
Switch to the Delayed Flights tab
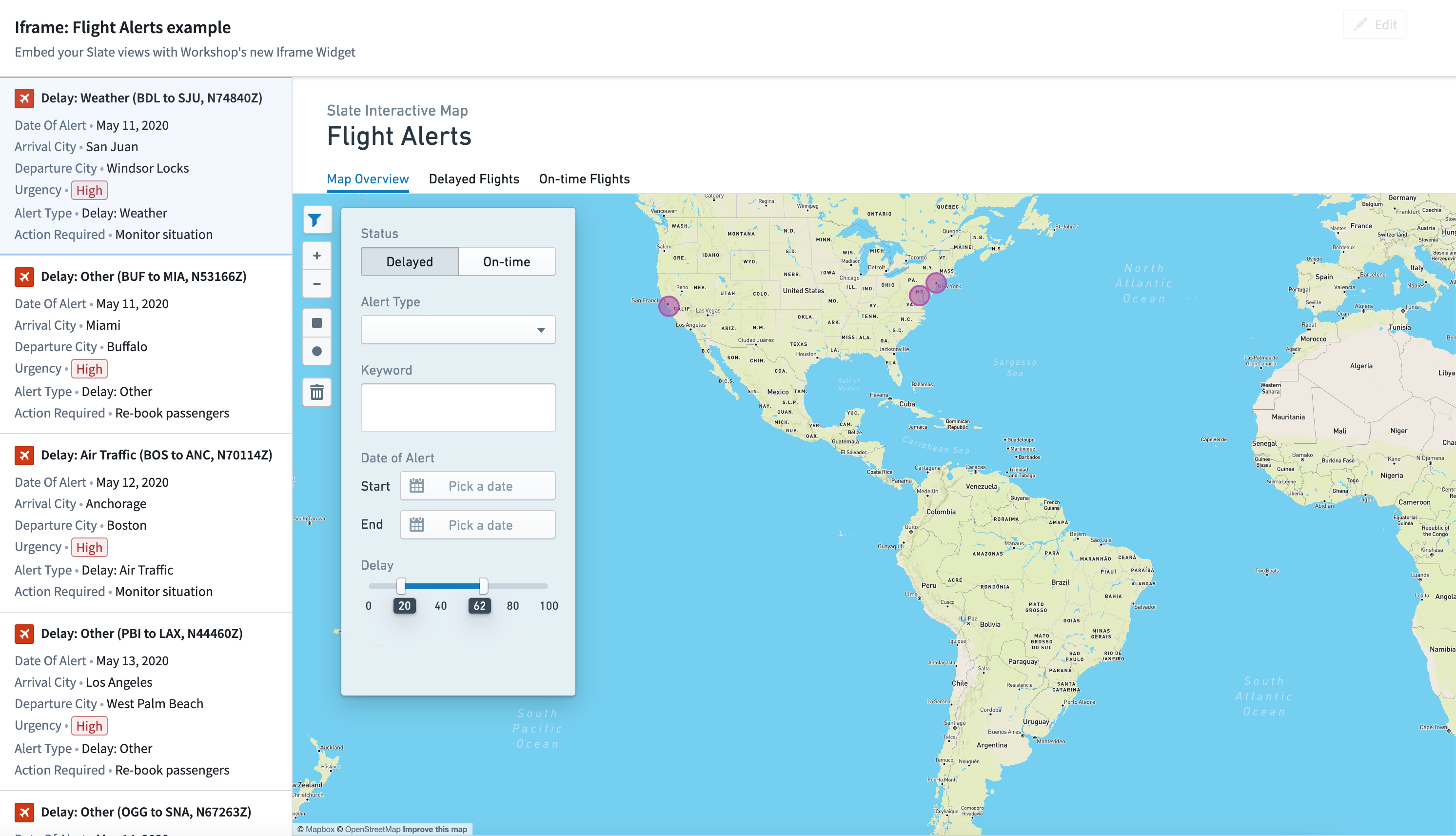point(473,178)
